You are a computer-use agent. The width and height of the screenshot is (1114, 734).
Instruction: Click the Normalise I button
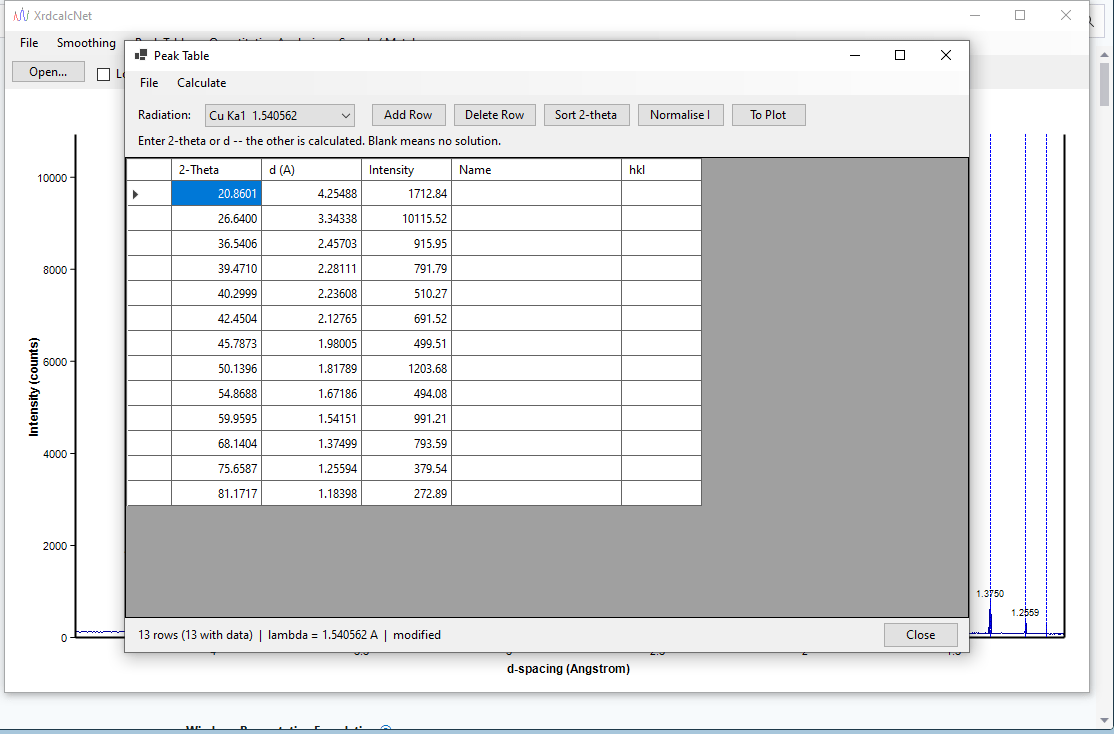[x=680, y=115]
